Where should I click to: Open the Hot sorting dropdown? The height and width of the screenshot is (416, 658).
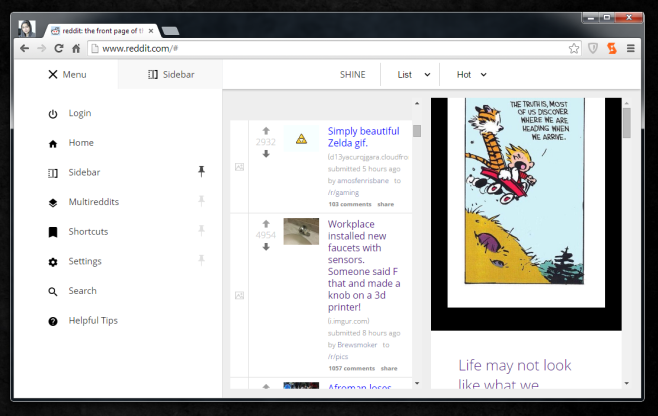pyautogui.click(x=471, y=75)
